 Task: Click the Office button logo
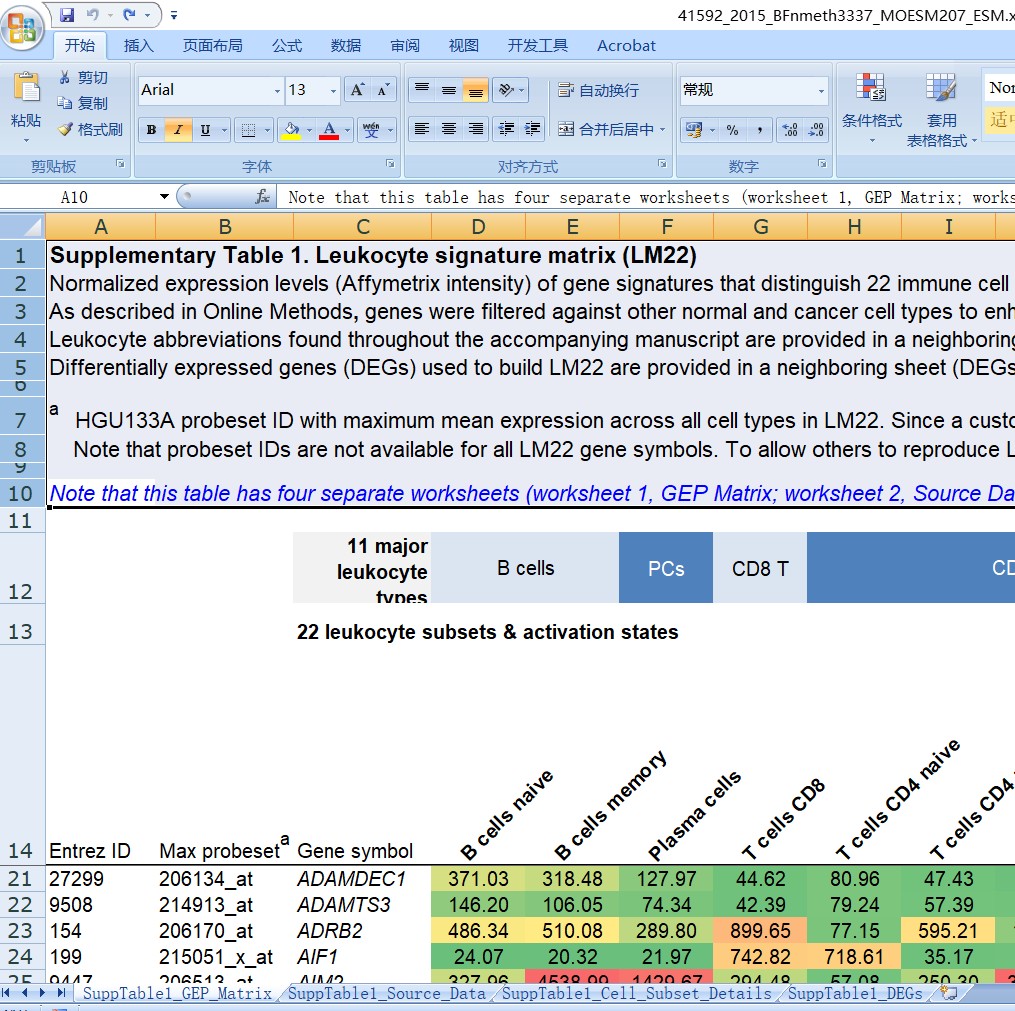pyautogui.click(x=22, y=28)
